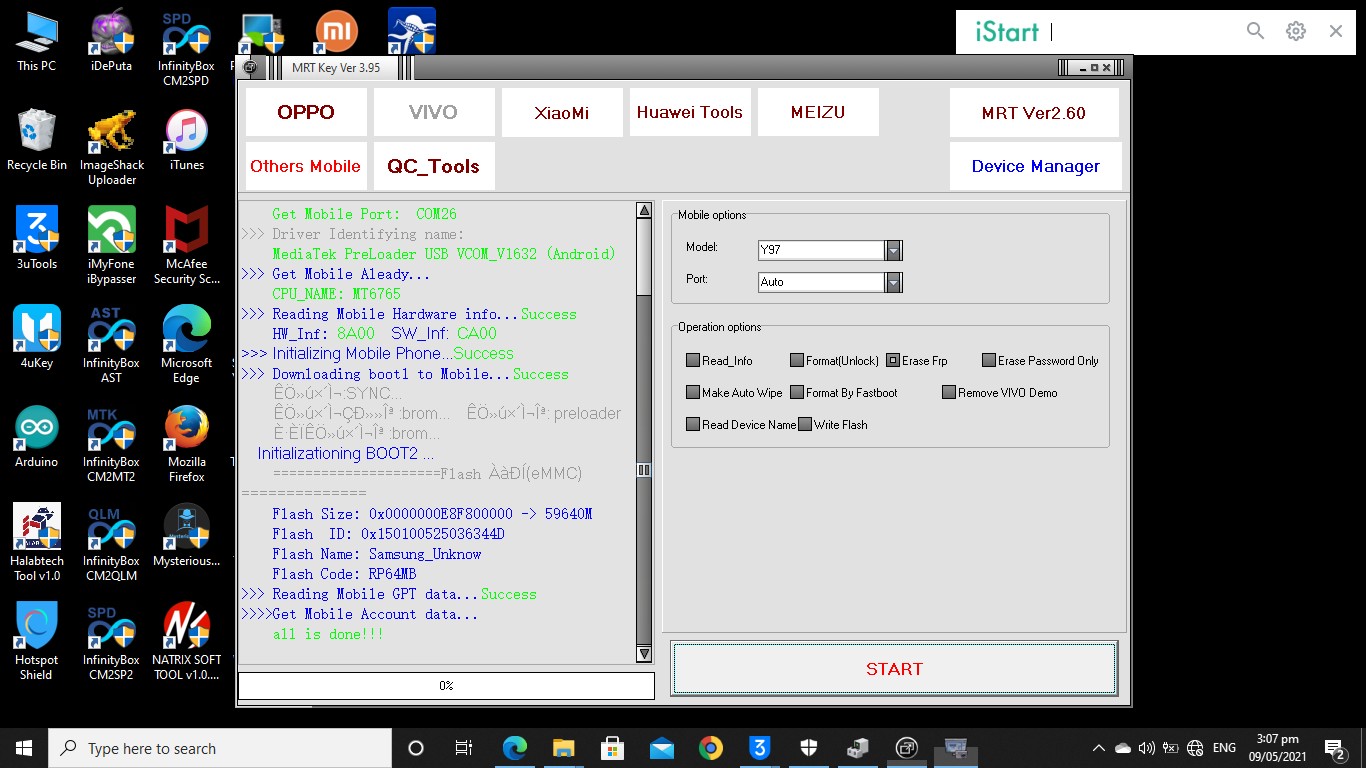Switch to the OPPO tab
Image resolution: width=1366 pixels, height=768 pixels.
pyautogui.click(x=306, y=112)
